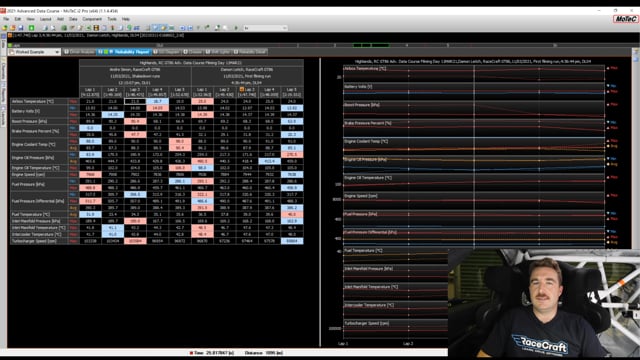The height and width of the screenshot is (360, 640).
Task: Click the open folder toolbar icon
Action: click(4, 28)
